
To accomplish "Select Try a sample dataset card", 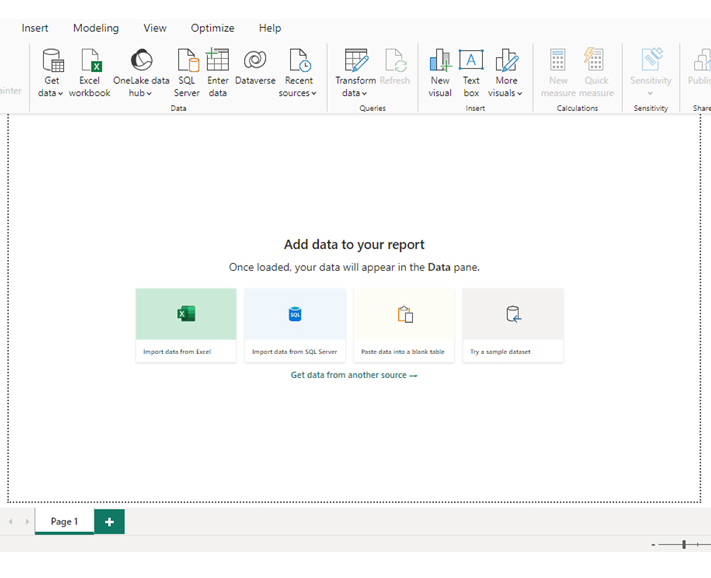I will tap(513, 325).
